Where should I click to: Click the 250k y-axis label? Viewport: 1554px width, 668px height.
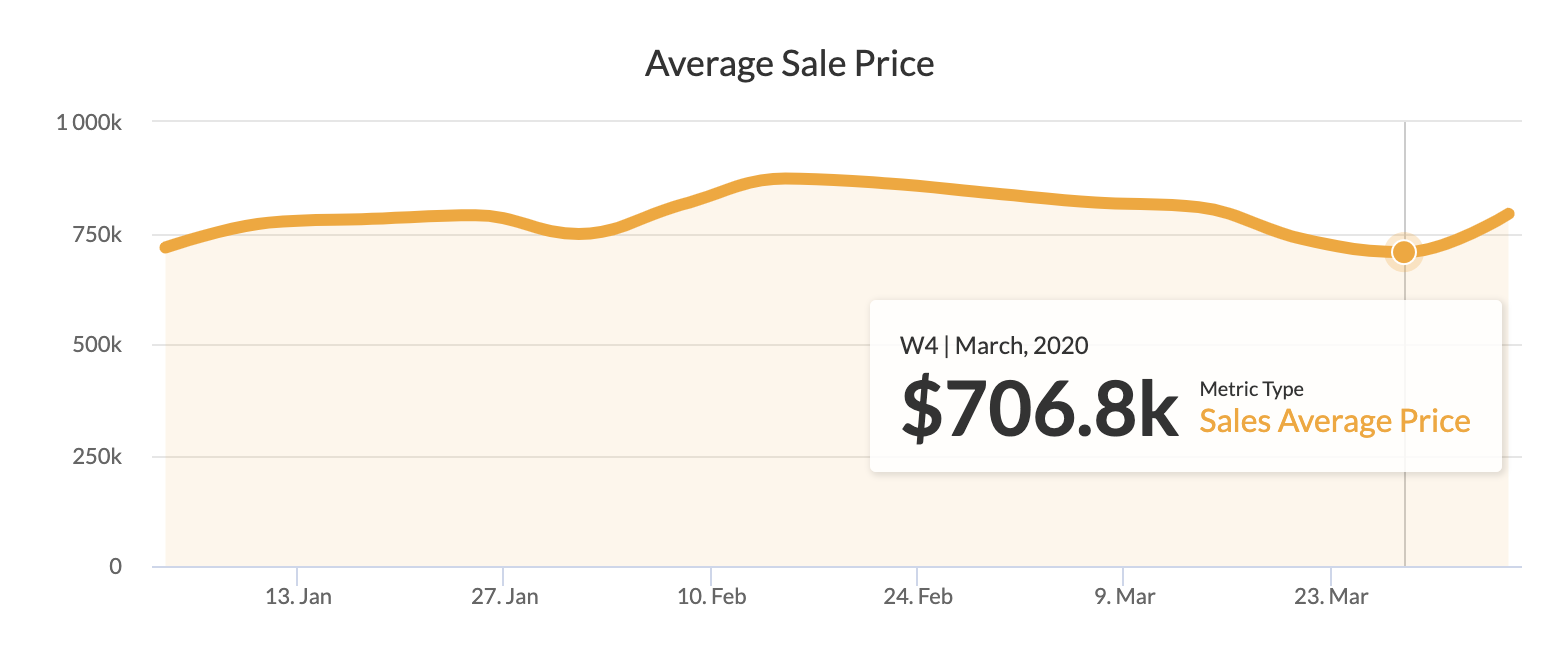[100, 457]
